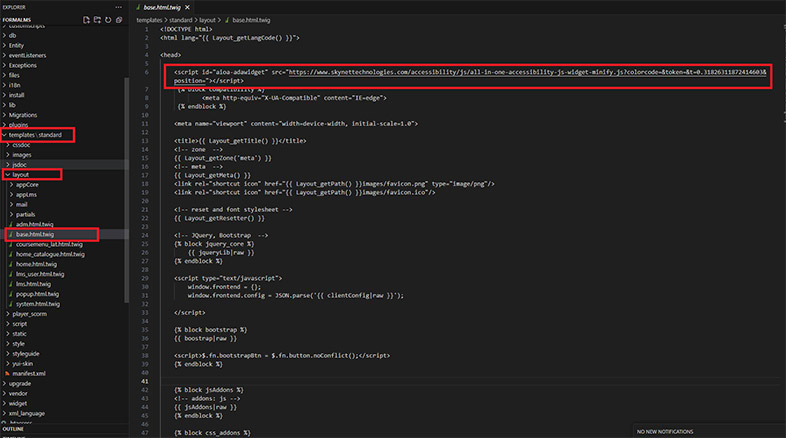
Task: Expand the styleguide folder
Action: click(26, 354)
